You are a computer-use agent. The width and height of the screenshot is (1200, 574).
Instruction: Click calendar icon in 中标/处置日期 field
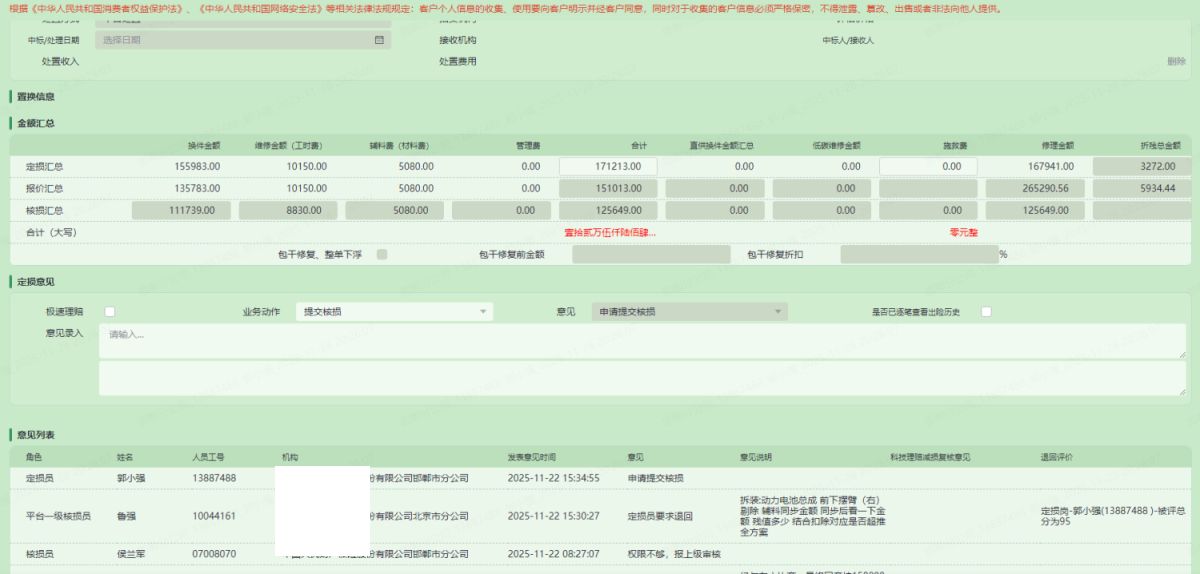379,41
